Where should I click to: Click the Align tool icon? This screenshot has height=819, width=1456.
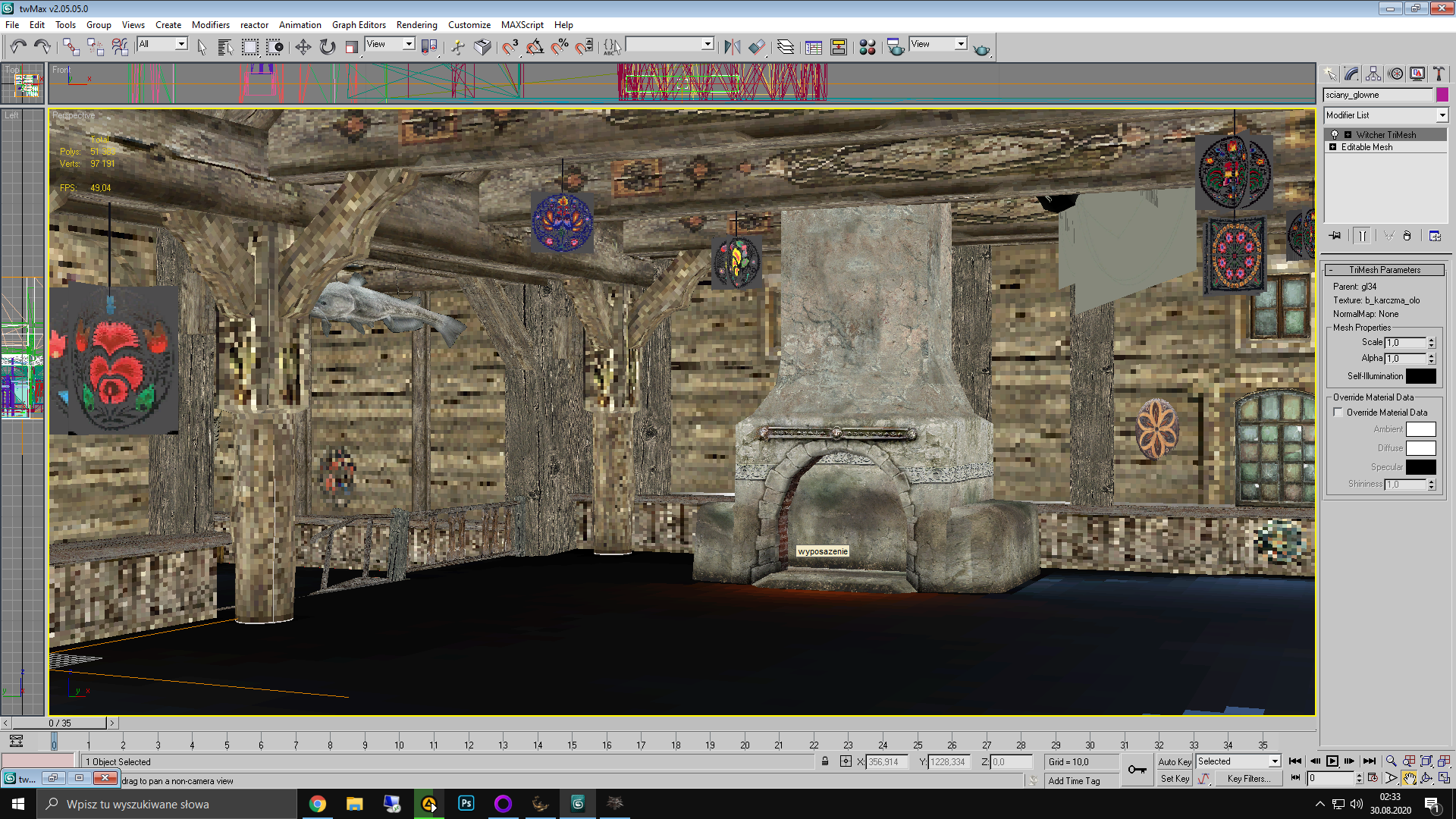[x=757, y=47]
